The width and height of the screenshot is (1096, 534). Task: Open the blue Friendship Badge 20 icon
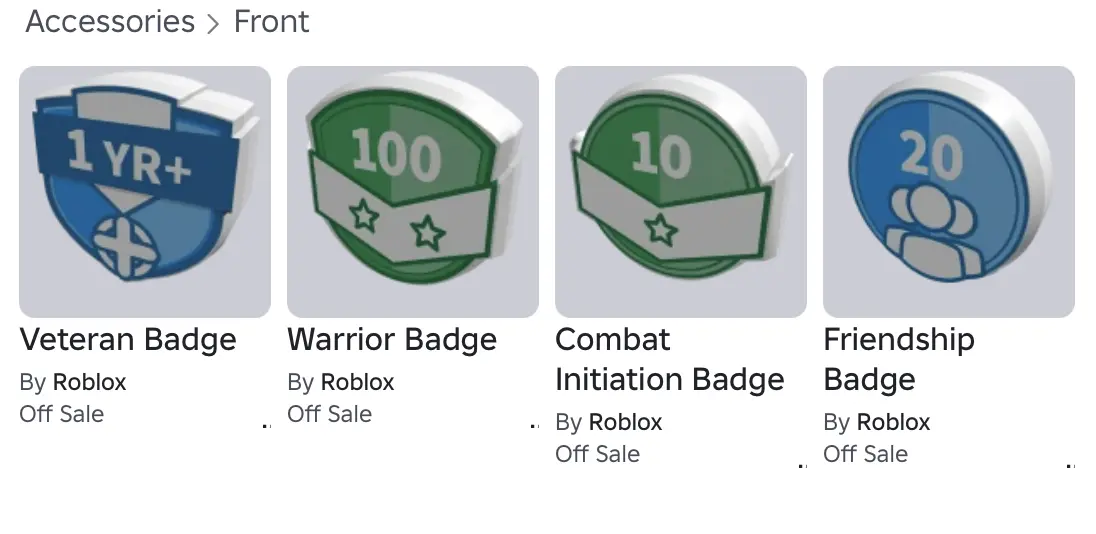(x=948, y=191)
